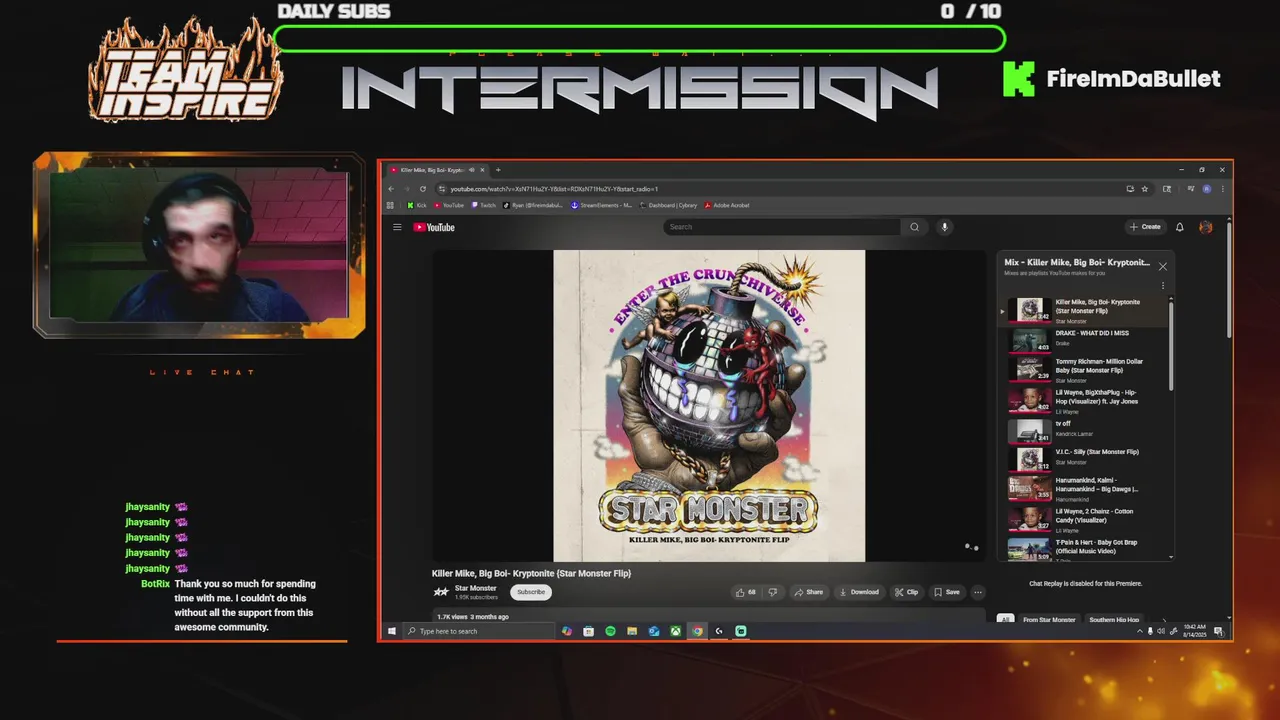Open the YouTube hamburger guide menu
Viewport: 1280px width, 720px height.
pos(397,227)
